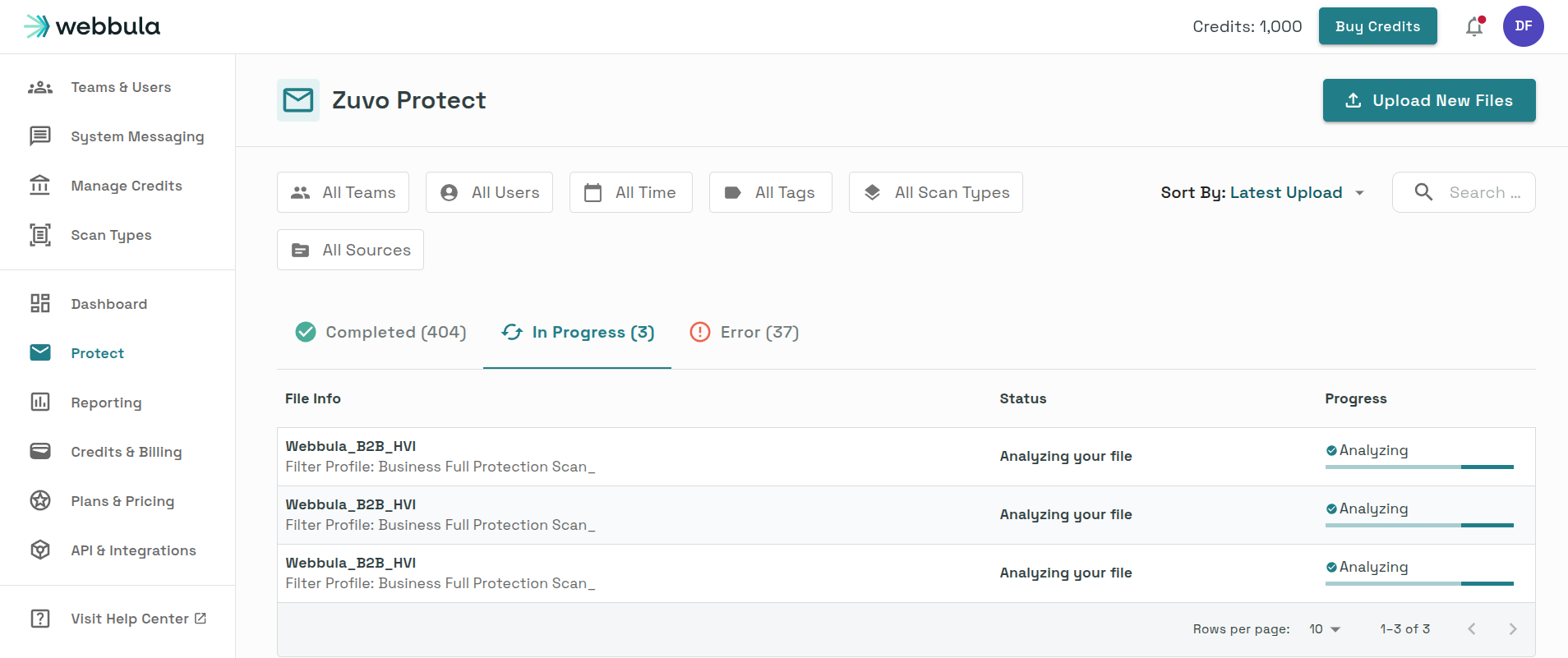Click the third Webbula_B2B_HVI file name

(351, 563)
